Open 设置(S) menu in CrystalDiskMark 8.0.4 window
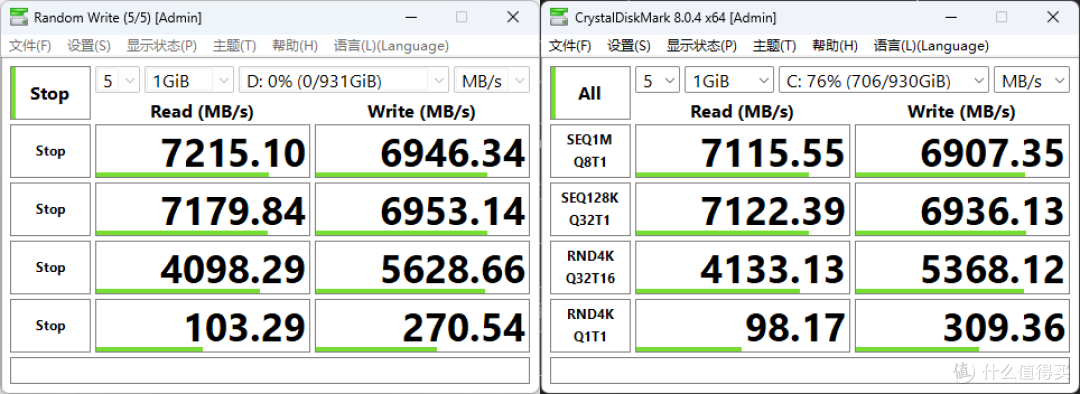The height and width of the screenshot is (394, 1080). 628,45
